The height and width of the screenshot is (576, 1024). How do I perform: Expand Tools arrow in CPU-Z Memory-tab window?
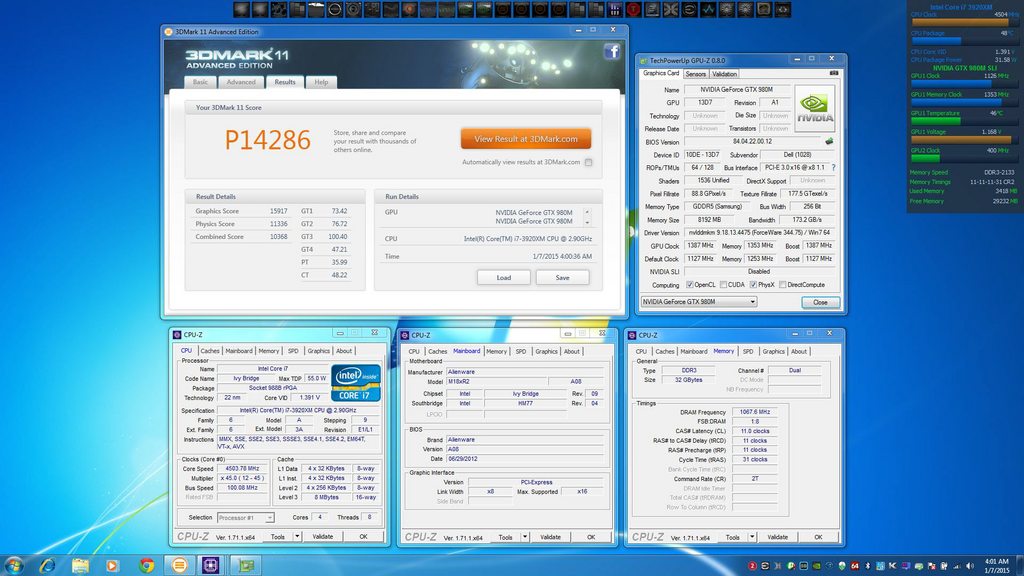752,537
